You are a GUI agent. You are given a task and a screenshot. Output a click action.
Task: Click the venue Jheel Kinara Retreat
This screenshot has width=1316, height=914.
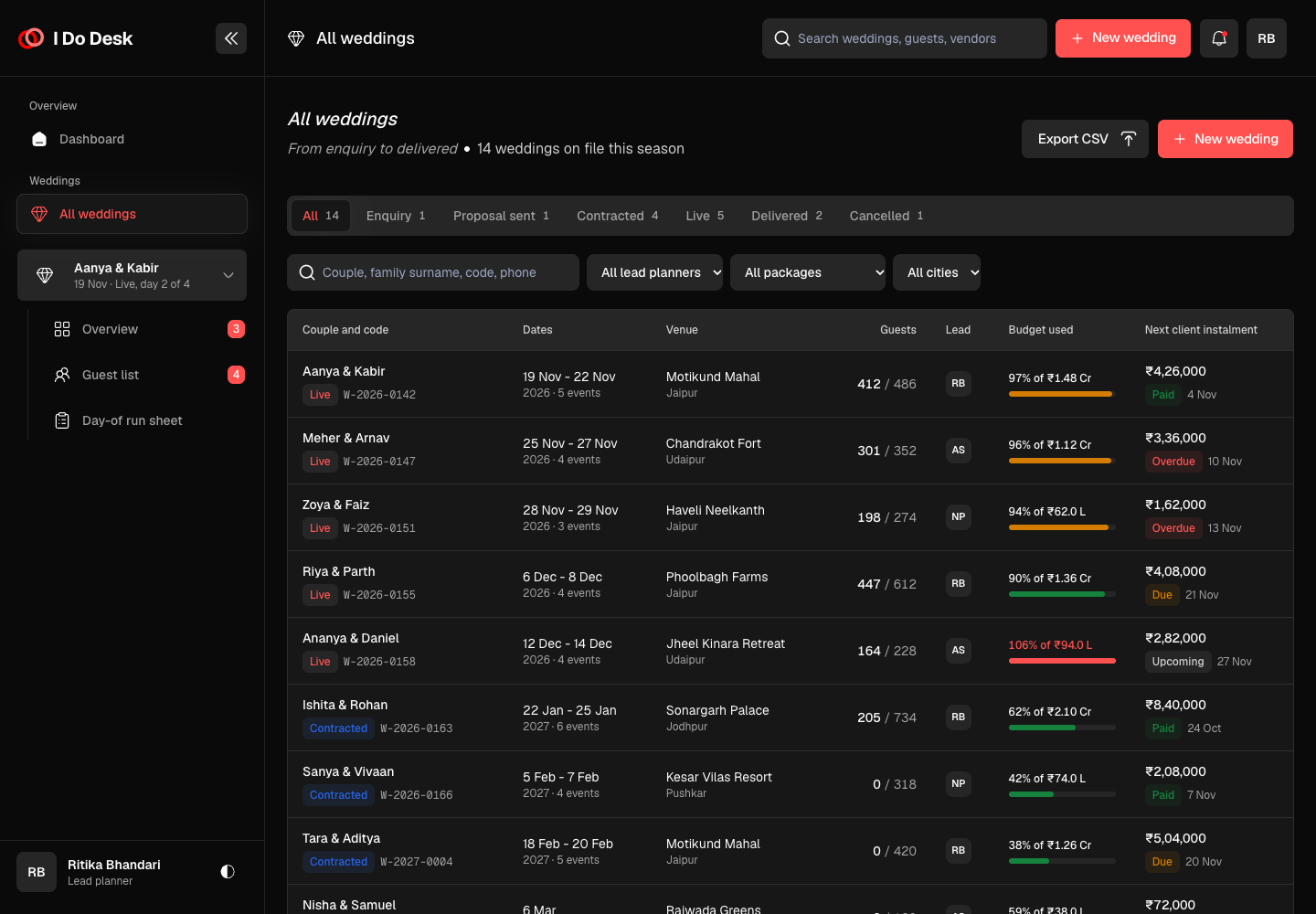(726, 643)
